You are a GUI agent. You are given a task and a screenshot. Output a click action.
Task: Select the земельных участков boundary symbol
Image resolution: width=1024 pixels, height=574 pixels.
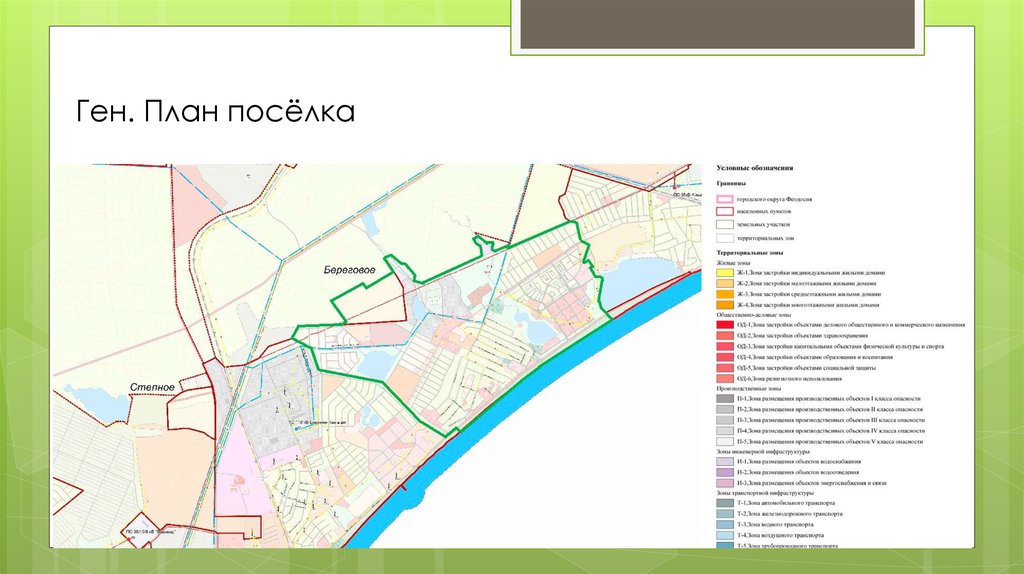click(x=725, y=226)
